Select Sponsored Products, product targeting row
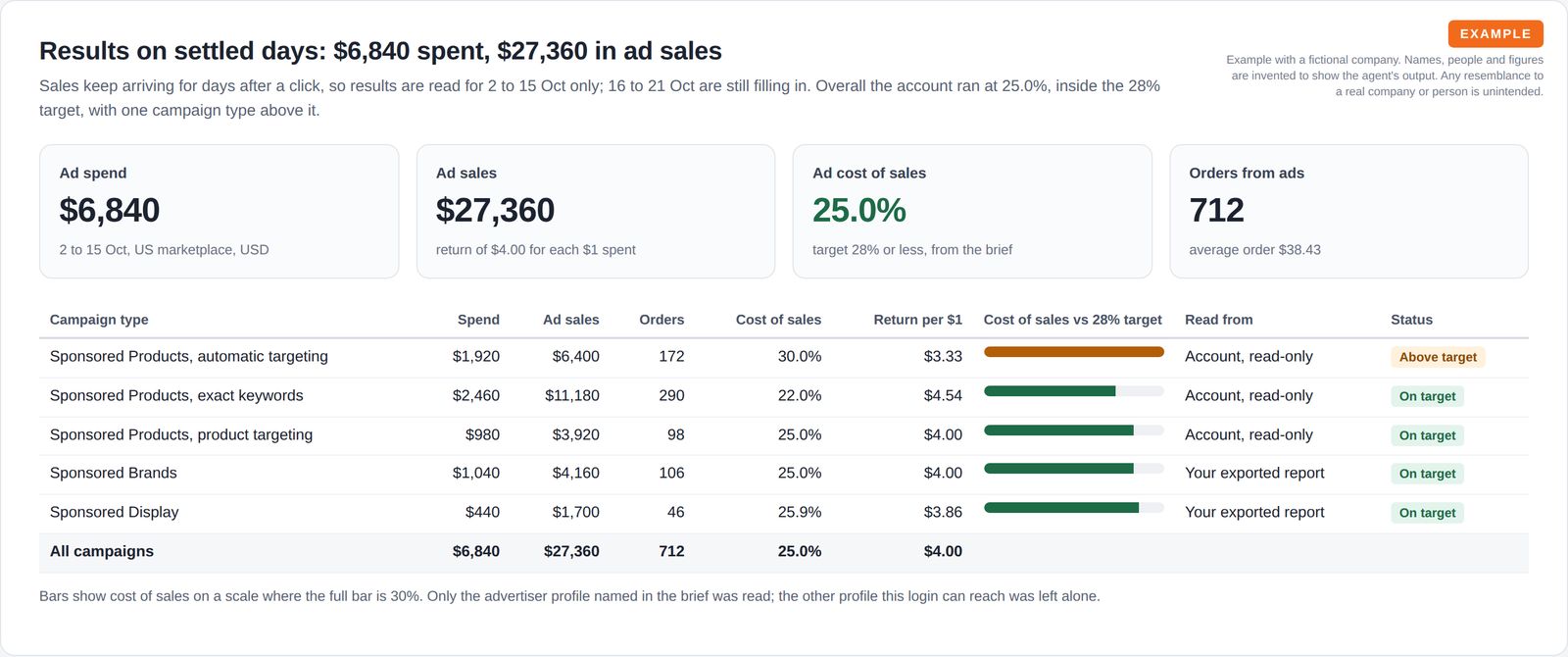The width and height of the screenshot is (1568, 657). (x=784, y=436)
